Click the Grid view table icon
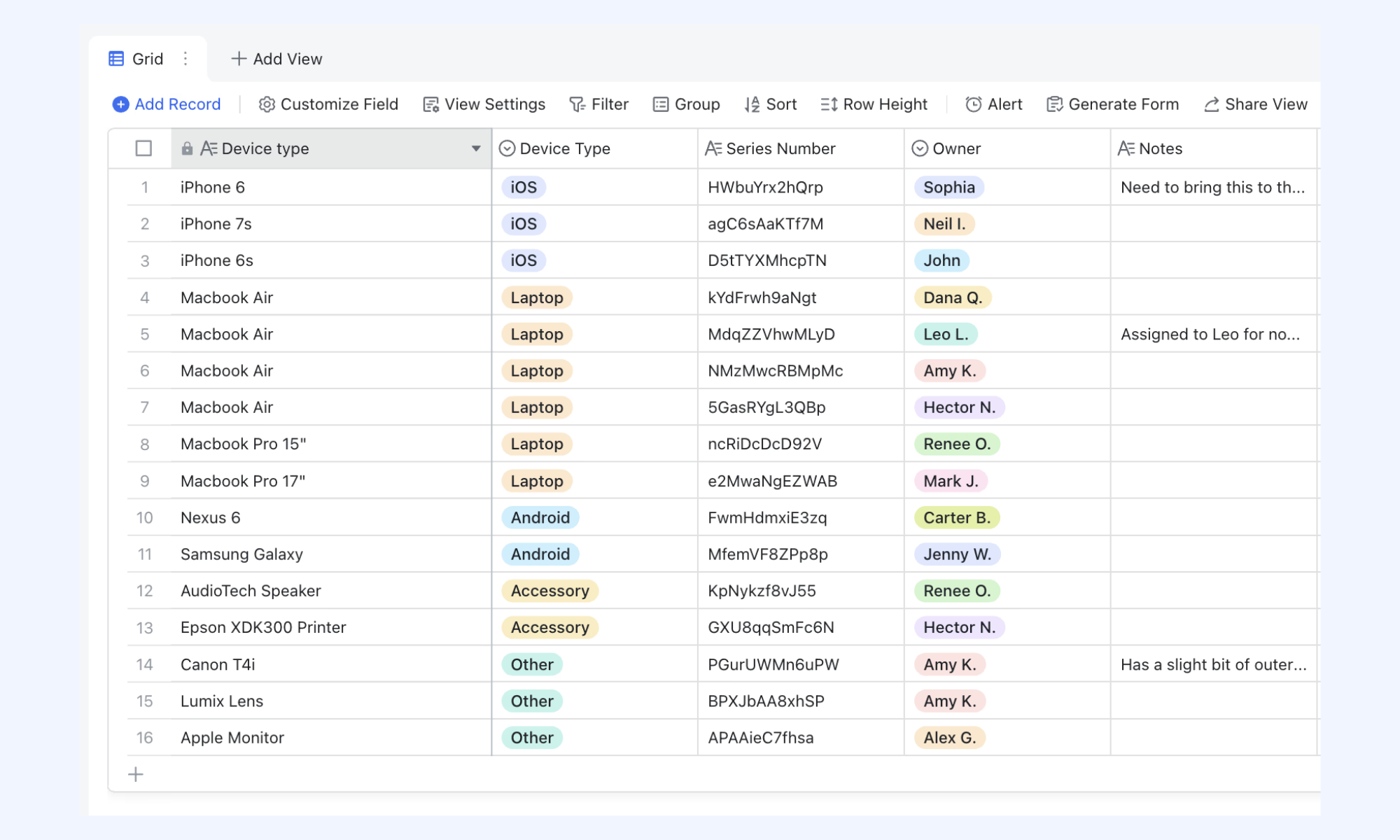The height and width of the screenshot is (840, 1400). (116, 59)
